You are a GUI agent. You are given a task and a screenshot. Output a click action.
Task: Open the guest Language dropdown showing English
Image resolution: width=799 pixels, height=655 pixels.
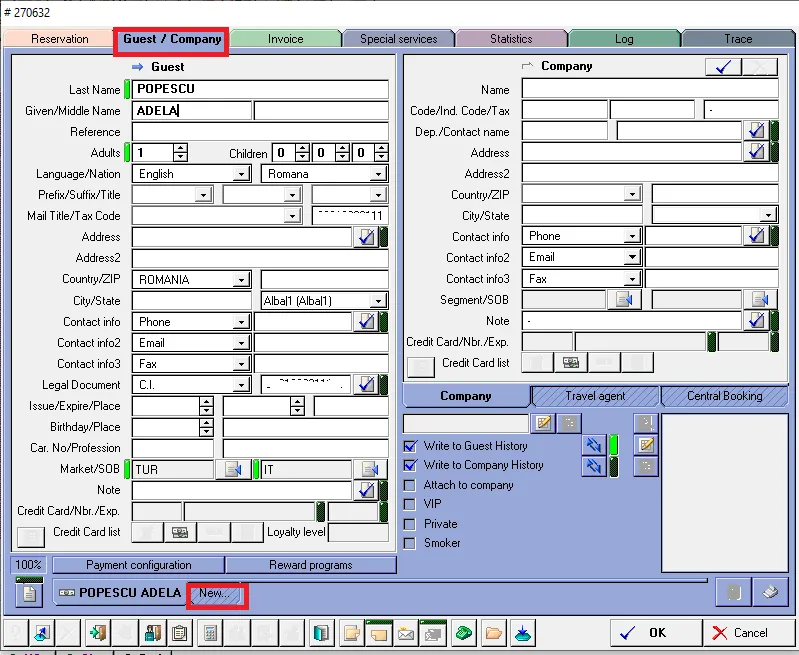(x=241, y=174)
